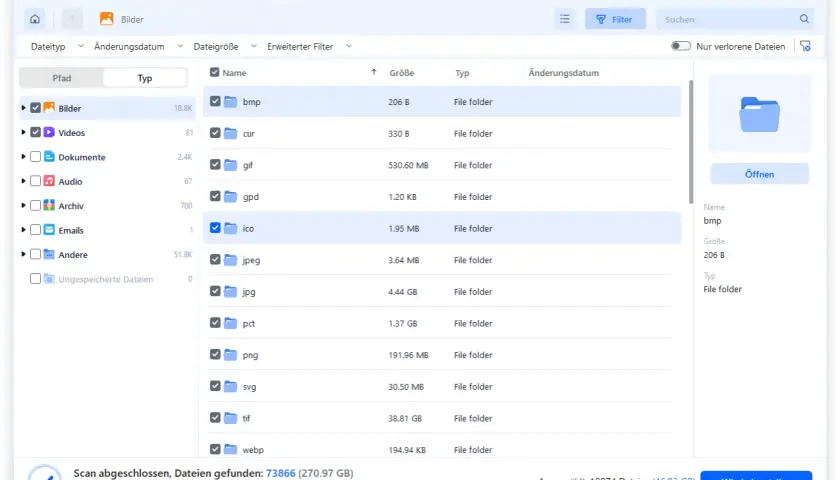The width and height of the screenshot is (840, 480).
Task: Click the file list vertical scrollbar
Action: click(691, 142)
